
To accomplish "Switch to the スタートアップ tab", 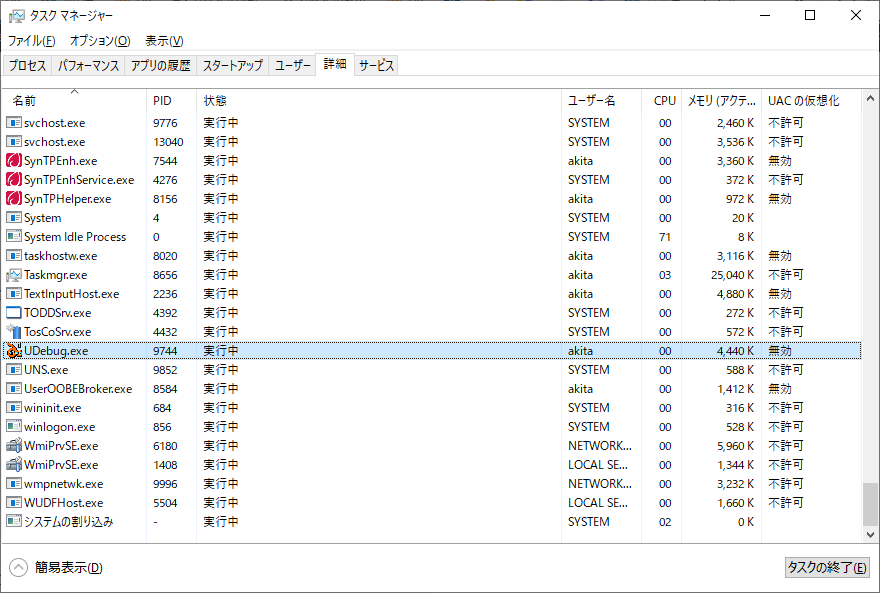I will coord(232,66).
